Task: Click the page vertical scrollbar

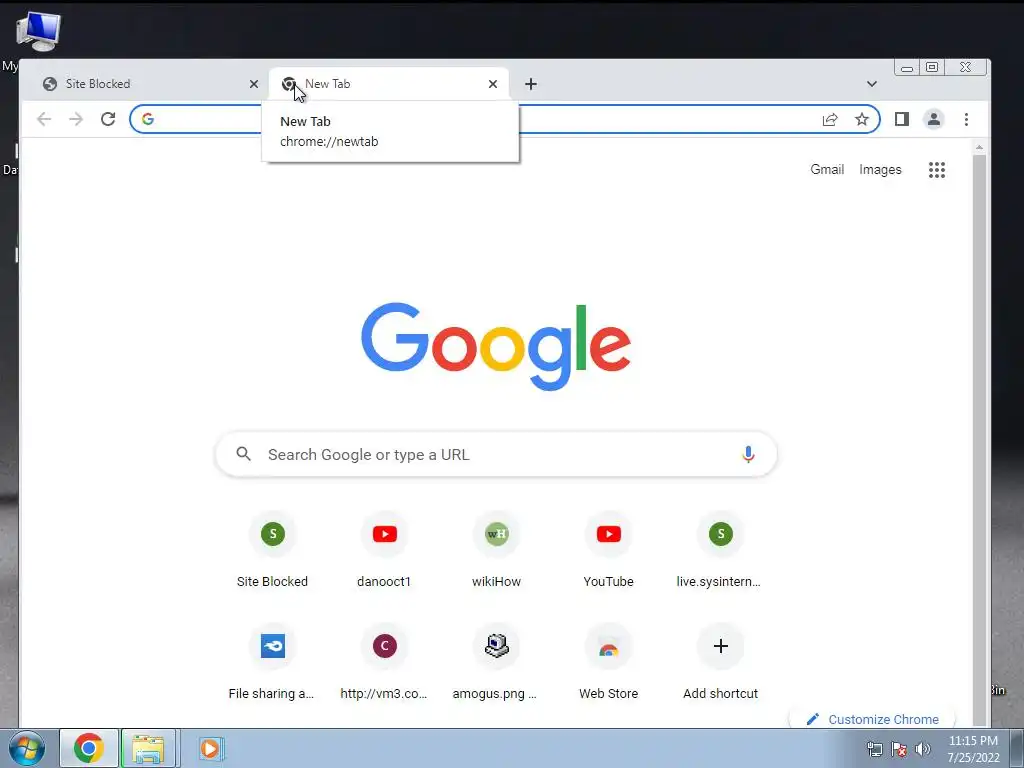Action: (x=979, y=439)
